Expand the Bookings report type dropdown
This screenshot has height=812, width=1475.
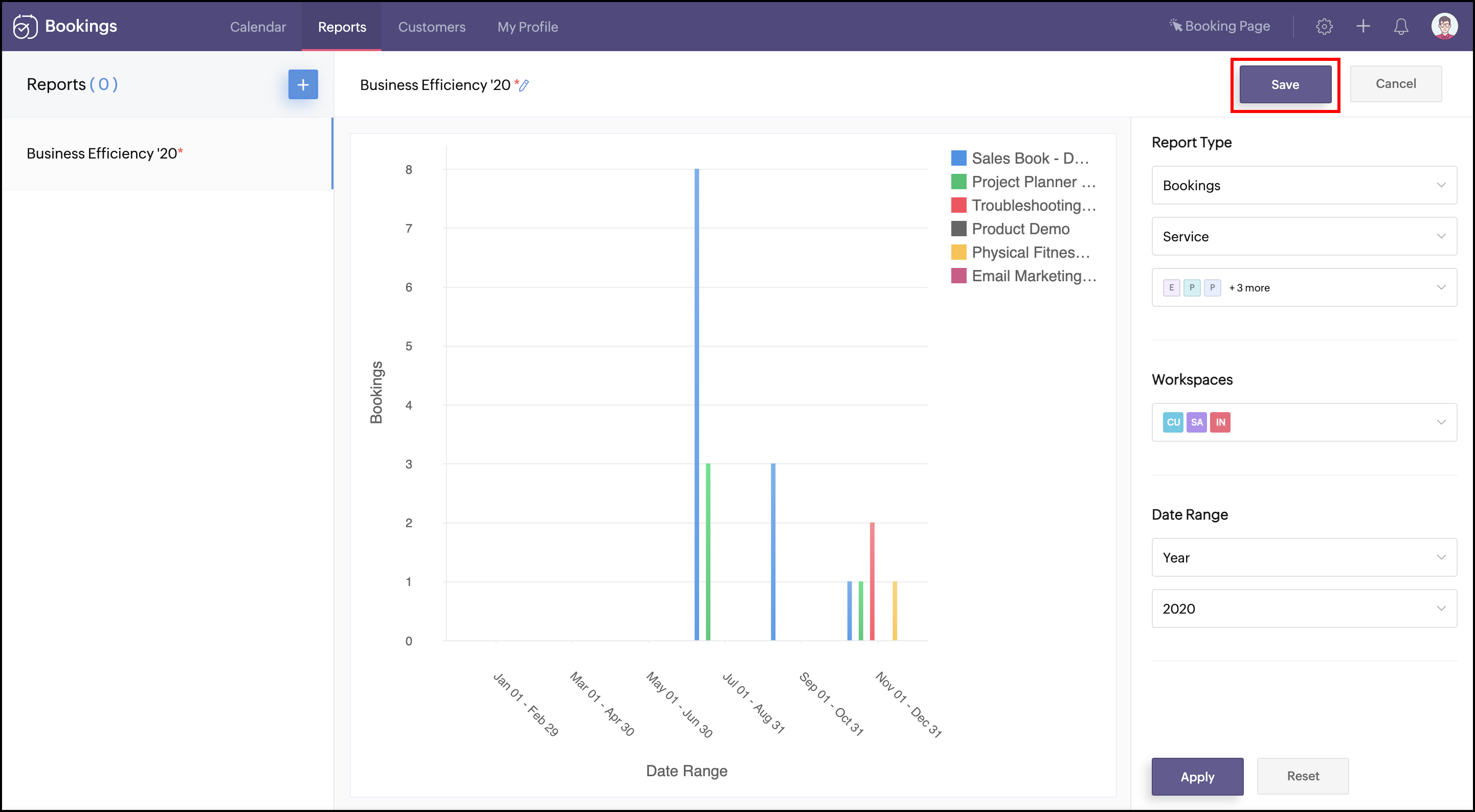pos(1304,186)
